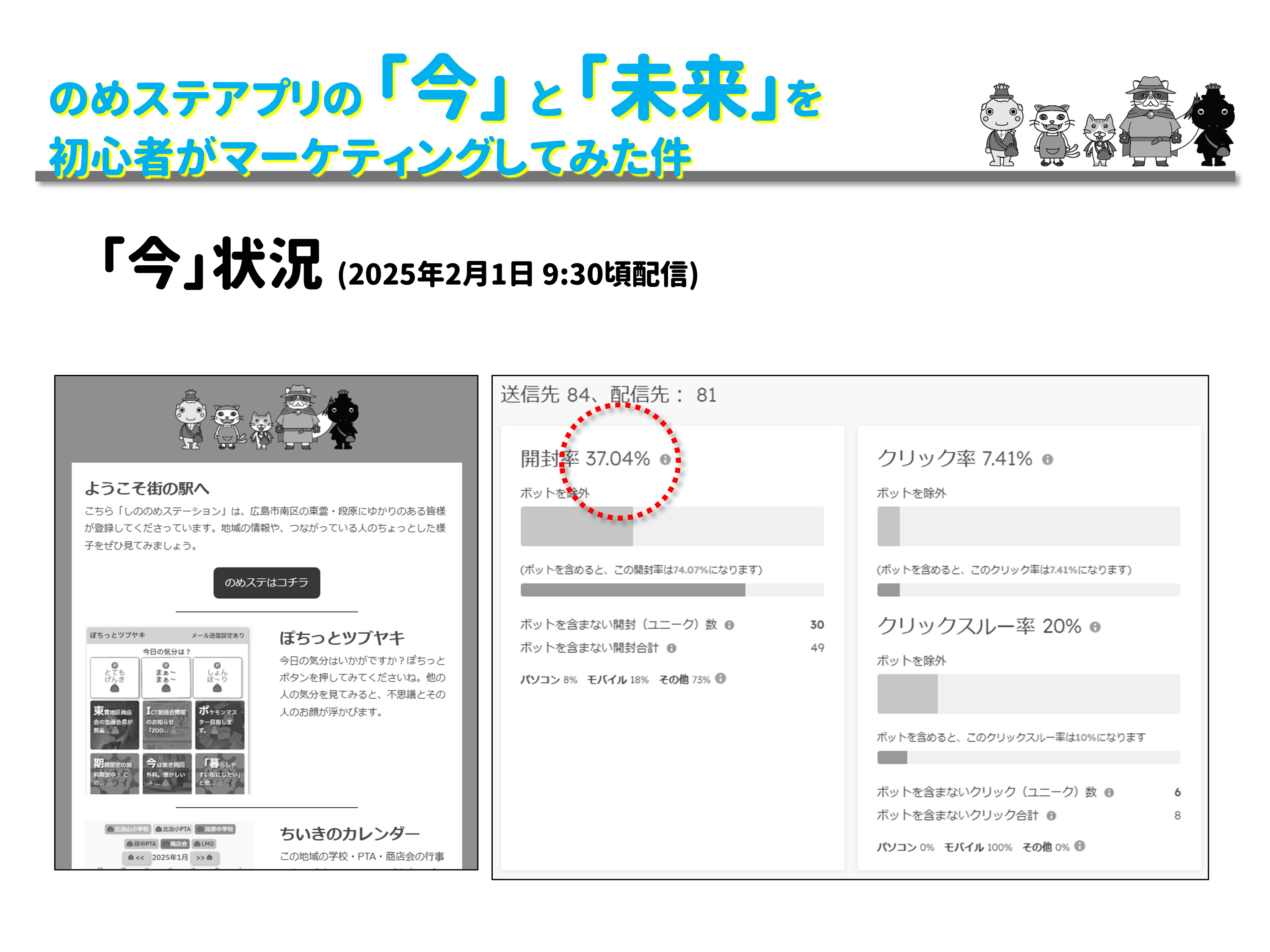The width and height of the screenshot is (1270, 952).
Task: Click the クリックスルー率 bot-excluded progress bar
Action: coord(1028,694)
